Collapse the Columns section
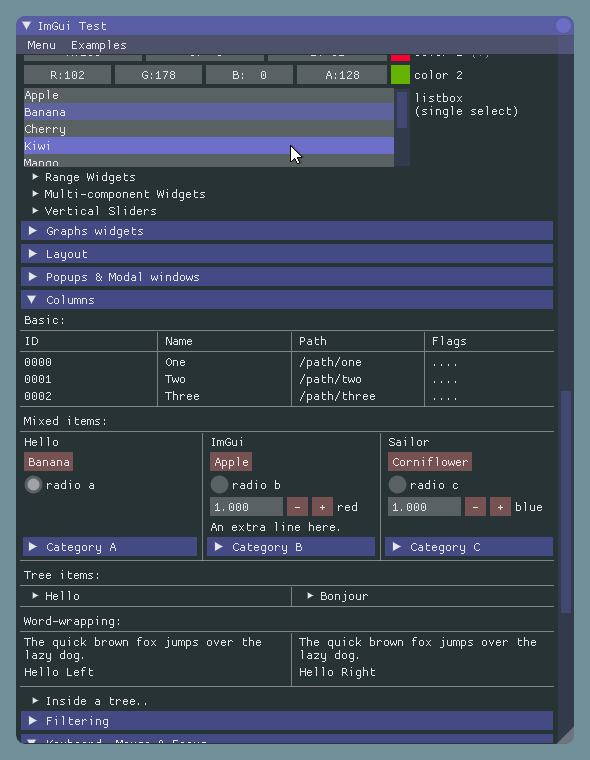The width and height of the screenshot is (590, 760). [x=287, y=300]
